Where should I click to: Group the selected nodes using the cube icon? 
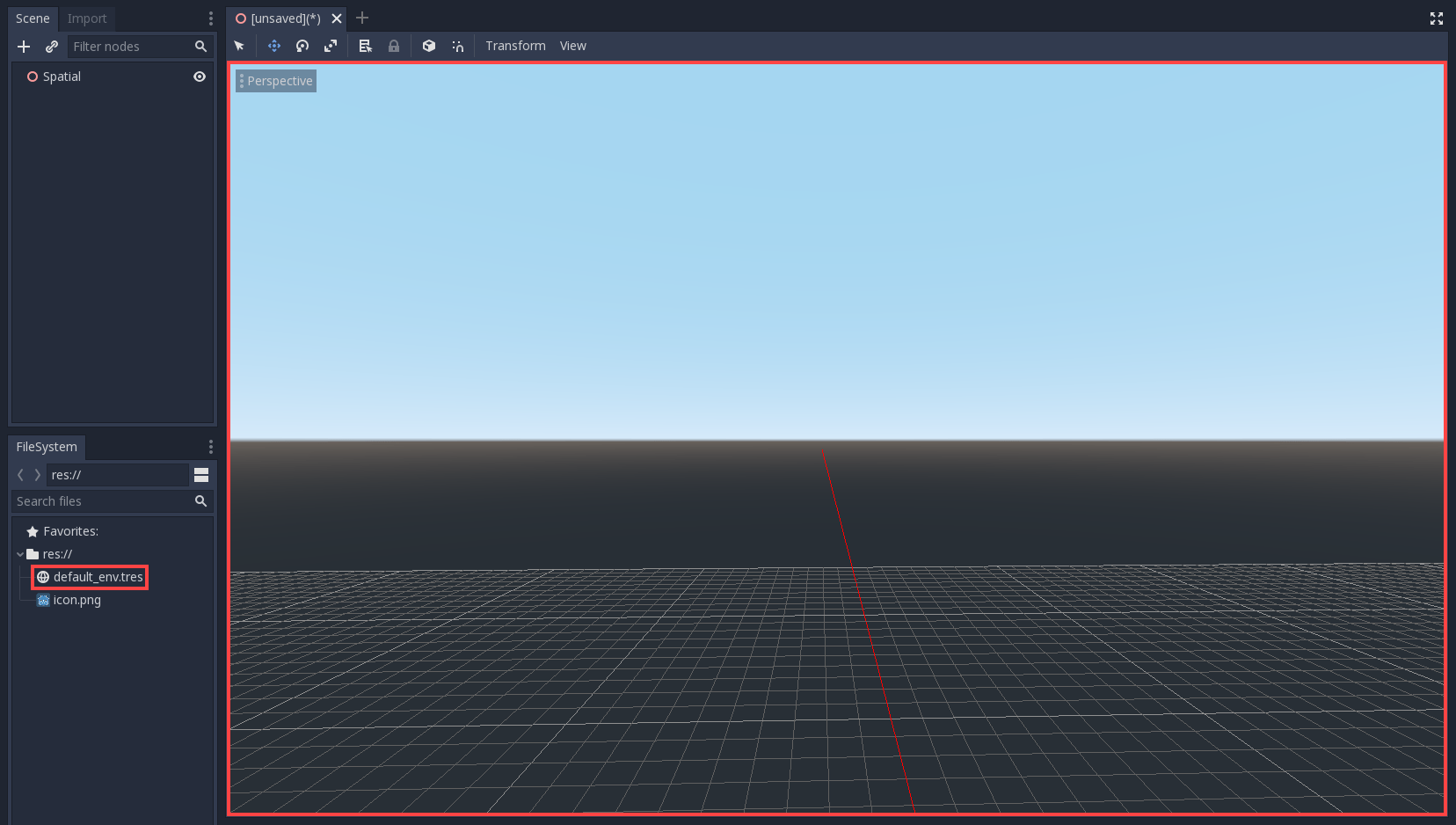pos(429,46)
